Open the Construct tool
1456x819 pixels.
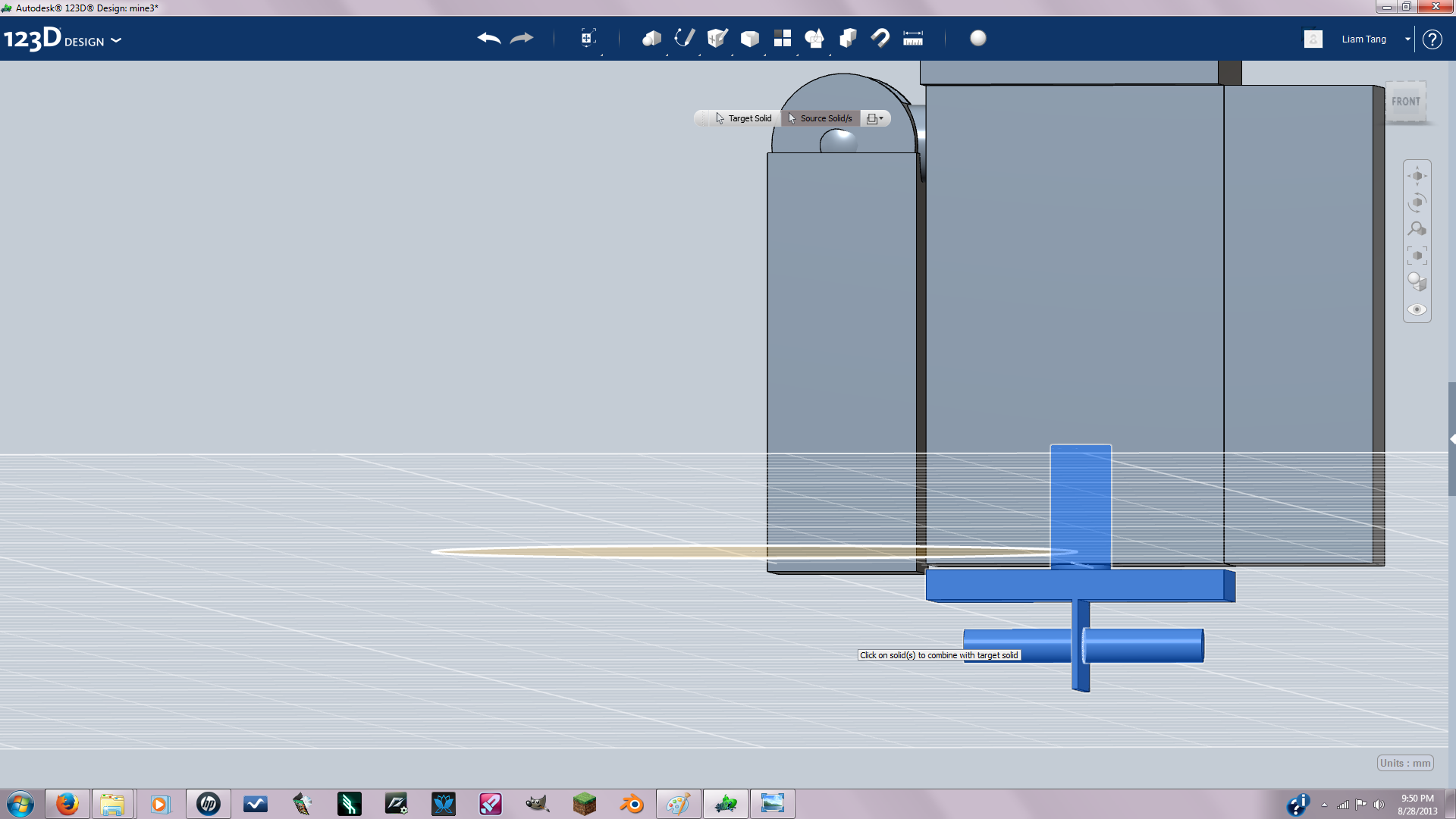tap(717, 39)
